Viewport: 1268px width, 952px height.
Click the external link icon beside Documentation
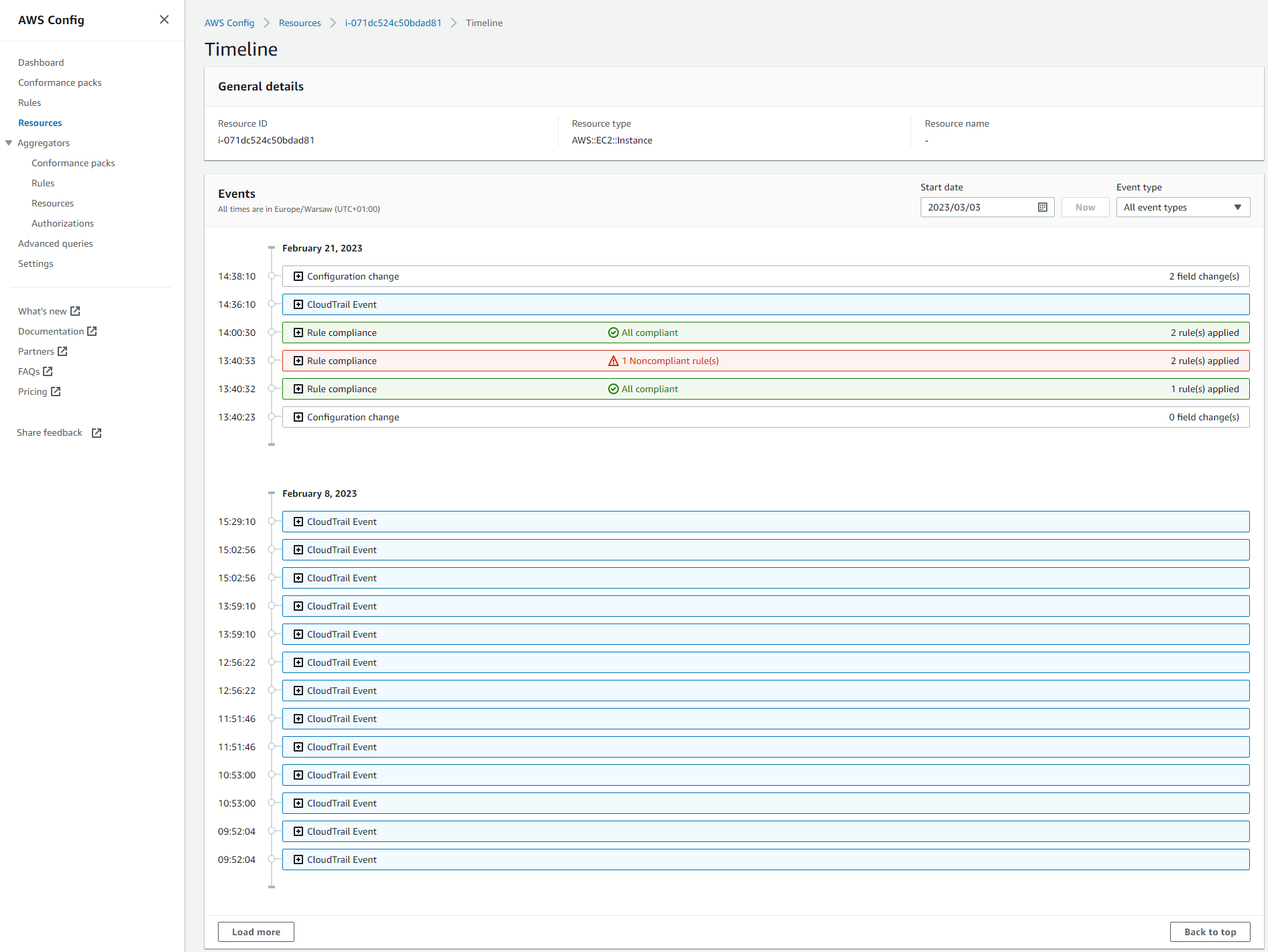[x=92, y=331]
